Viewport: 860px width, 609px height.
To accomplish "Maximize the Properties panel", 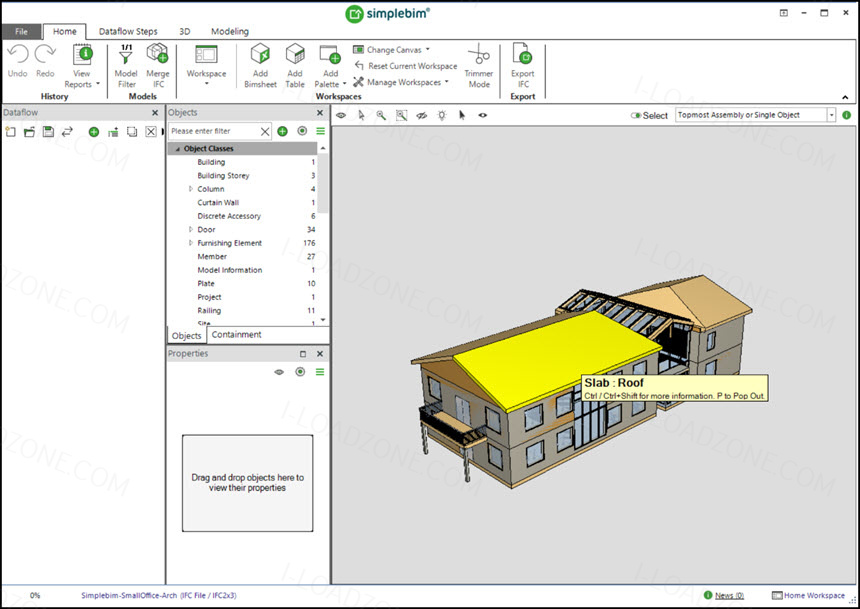I will pos(303,354).
